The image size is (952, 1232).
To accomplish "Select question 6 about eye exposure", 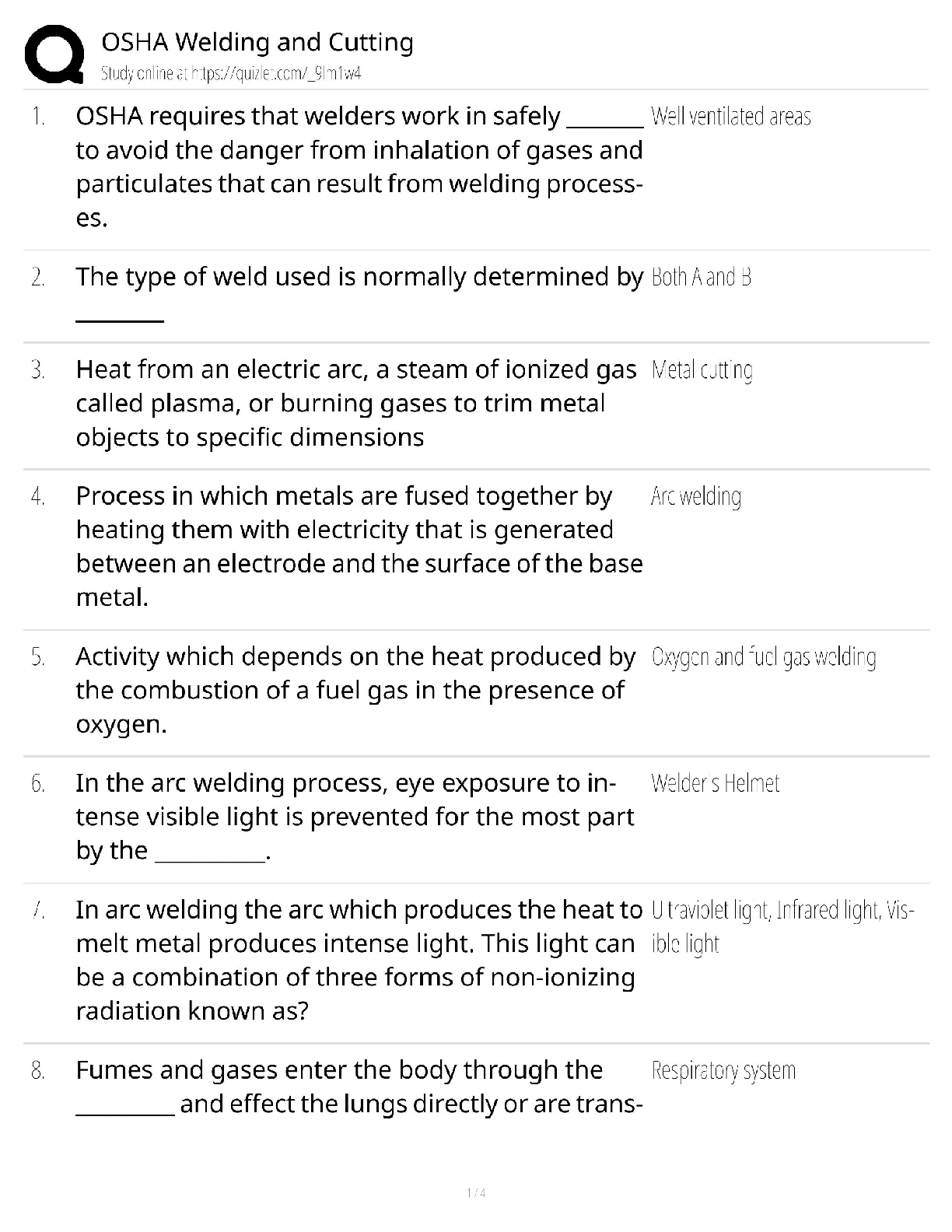I will pyautogui.click(x=354, y=817).
